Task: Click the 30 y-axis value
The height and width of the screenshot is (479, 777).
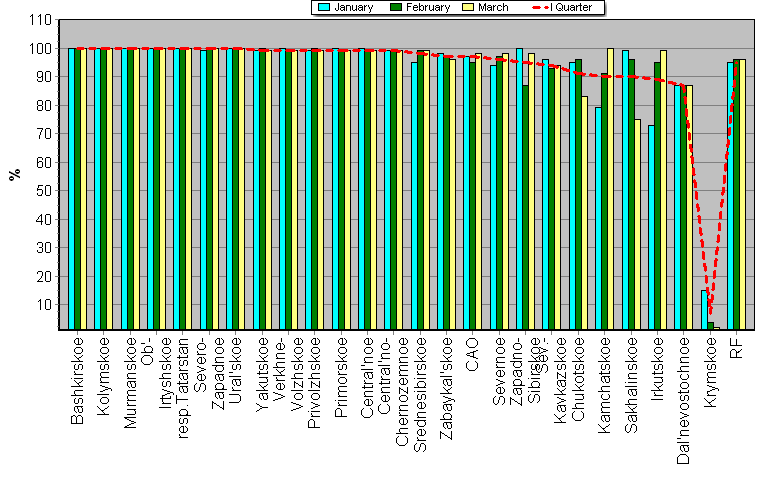Action: pyautogui.click(x=44, y=248)
